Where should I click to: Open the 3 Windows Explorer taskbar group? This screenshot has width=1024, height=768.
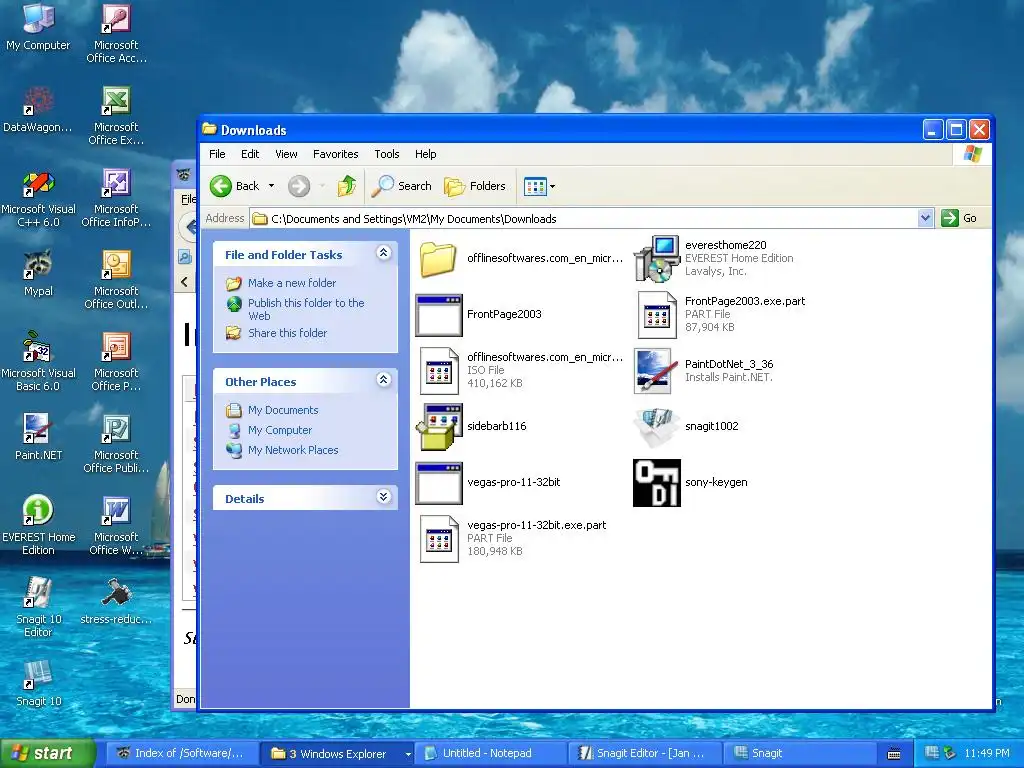tap(338, 754)
